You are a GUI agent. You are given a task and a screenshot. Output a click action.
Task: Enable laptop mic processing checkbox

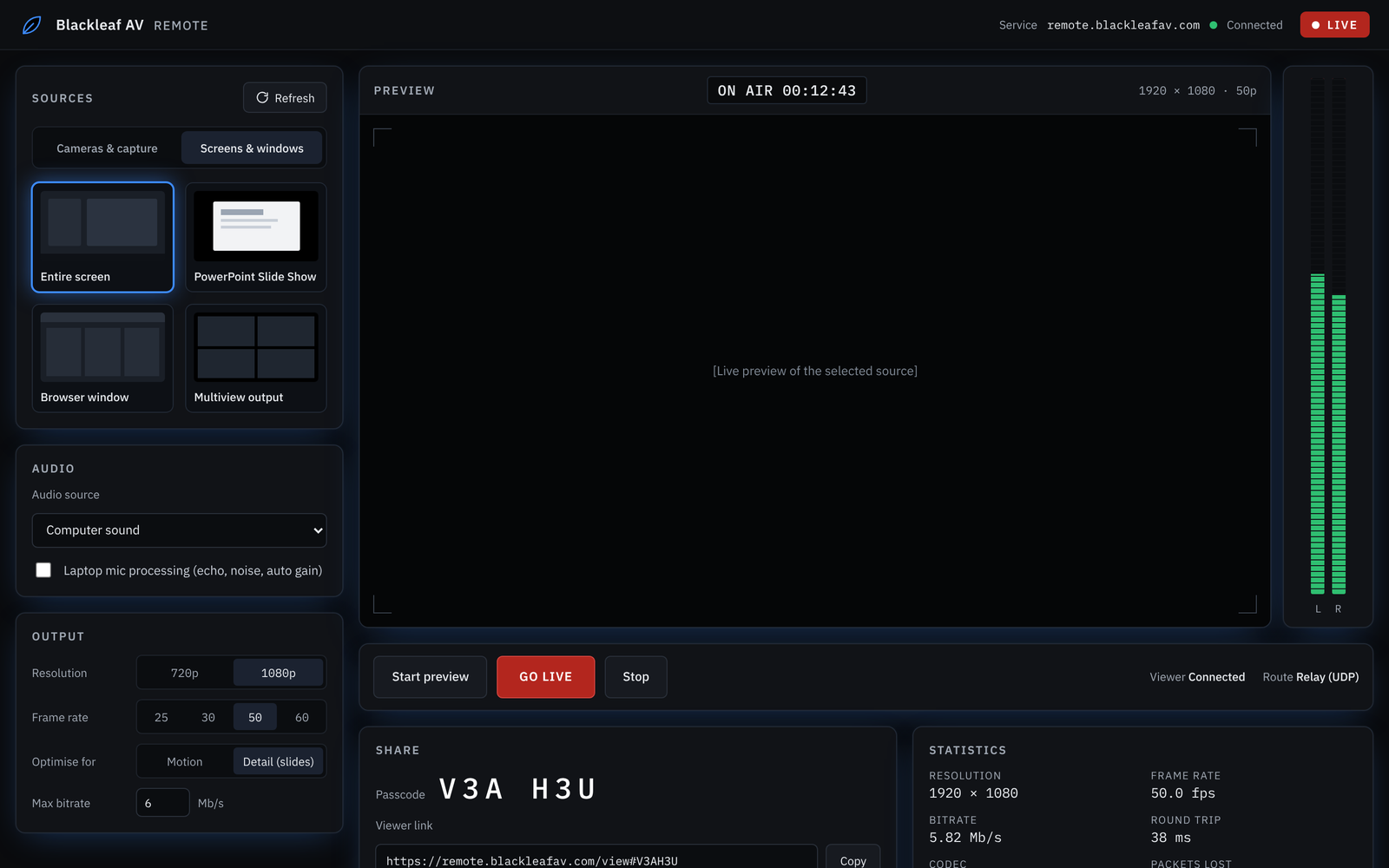tap(43, 570)
